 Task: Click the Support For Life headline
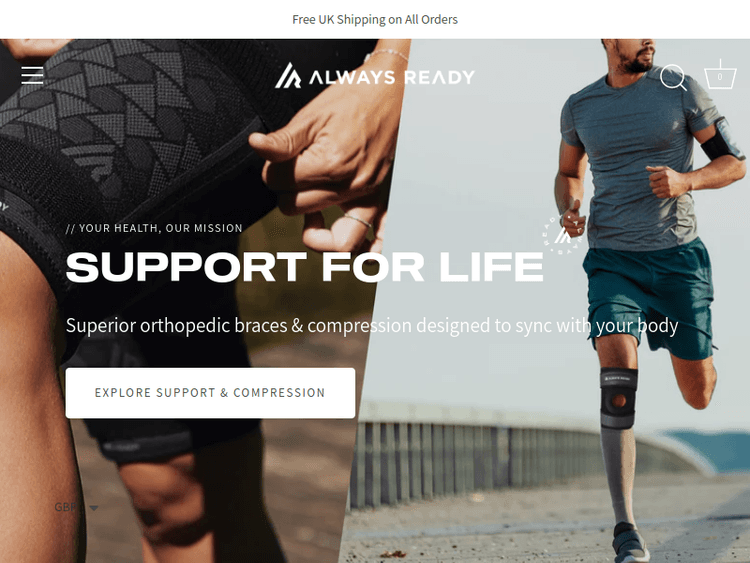click(x=305, y=267)
